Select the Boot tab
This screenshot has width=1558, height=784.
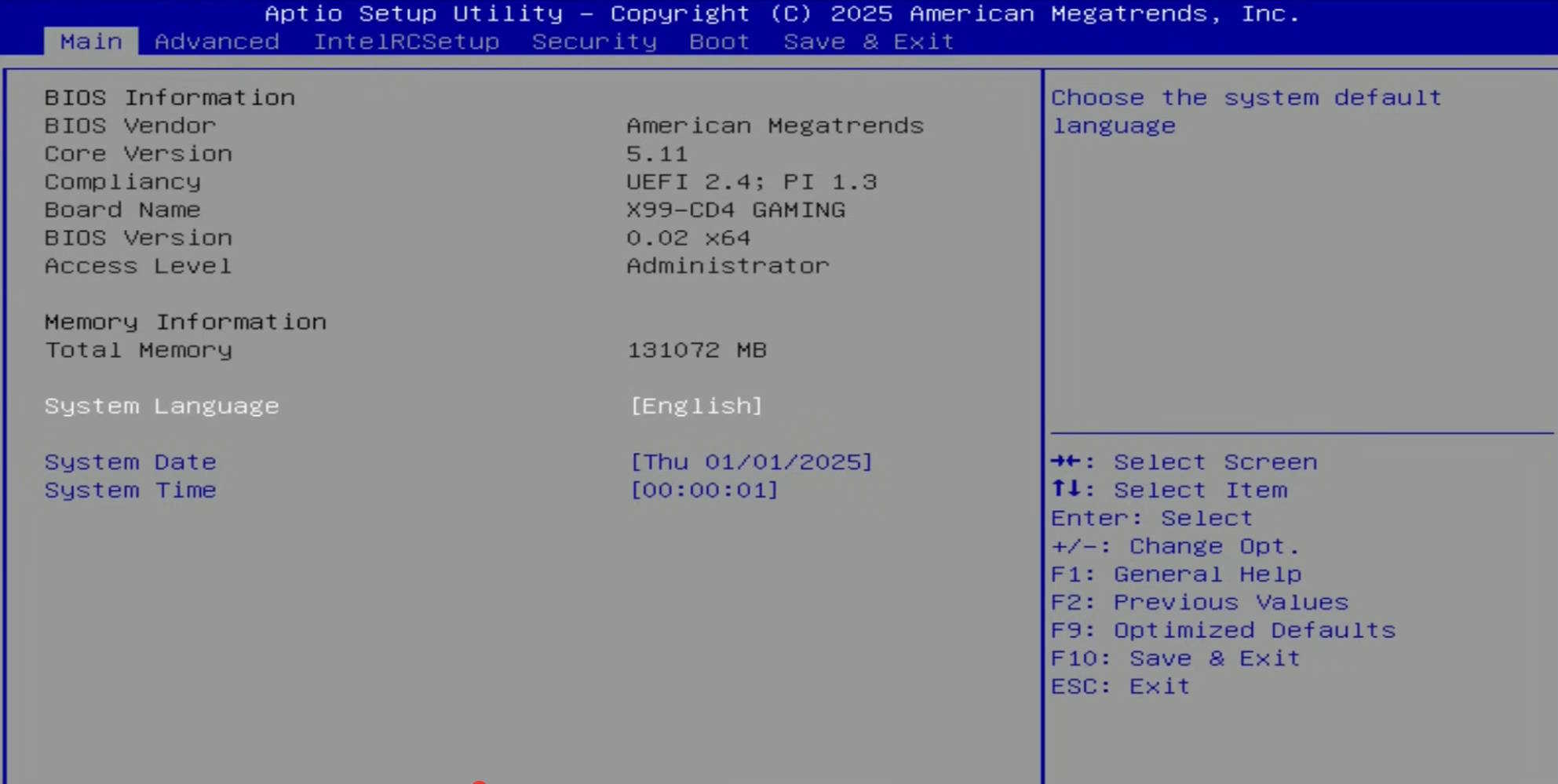tap(719, 42)
